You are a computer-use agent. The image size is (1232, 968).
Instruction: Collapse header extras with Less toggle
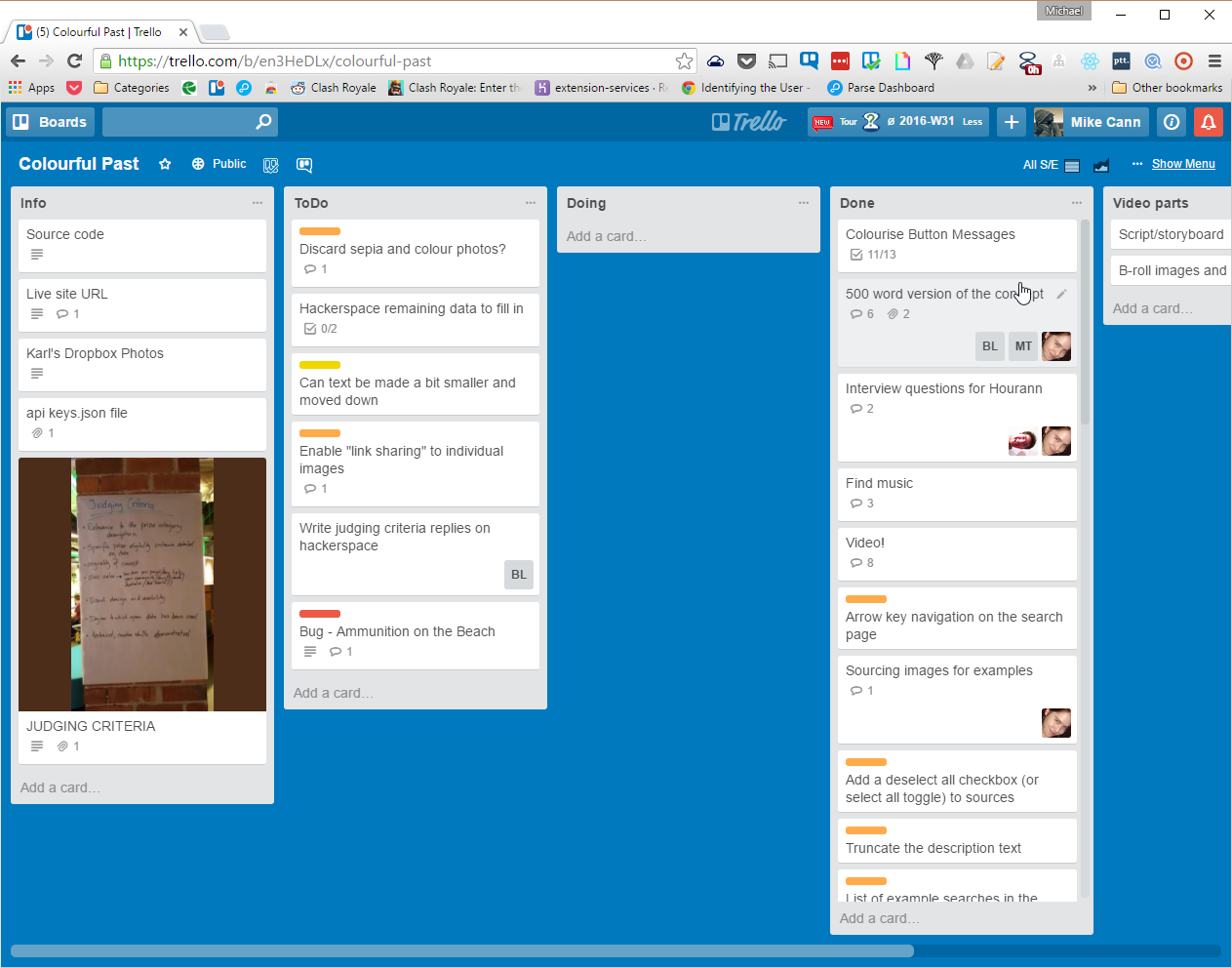pos(973,122)
